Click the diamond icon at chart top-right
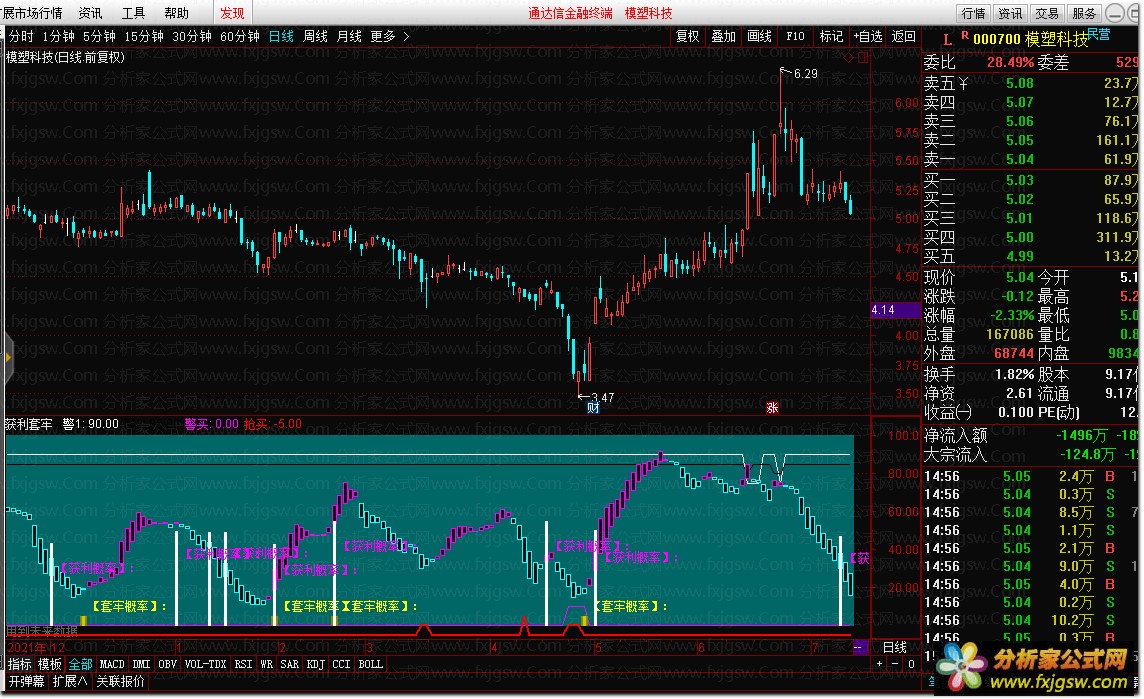 point(849,57)
